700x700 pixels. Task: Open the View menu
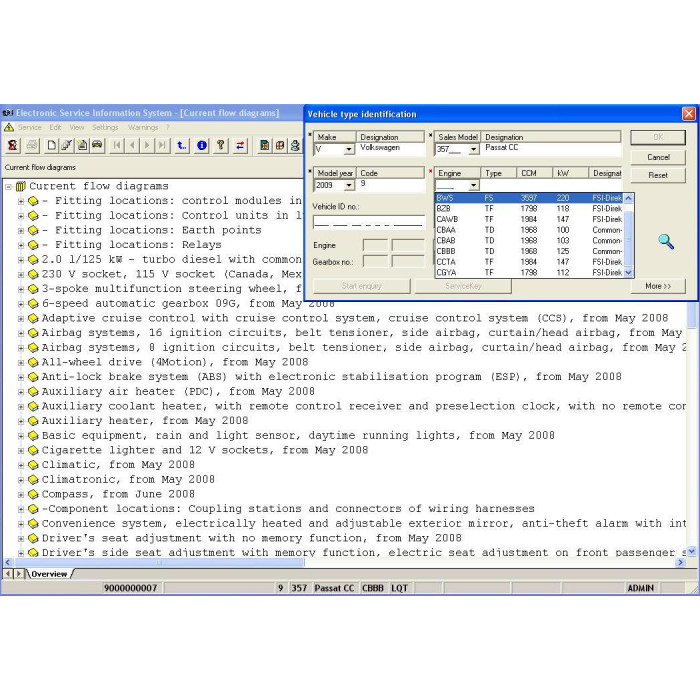tap(77, 128)
